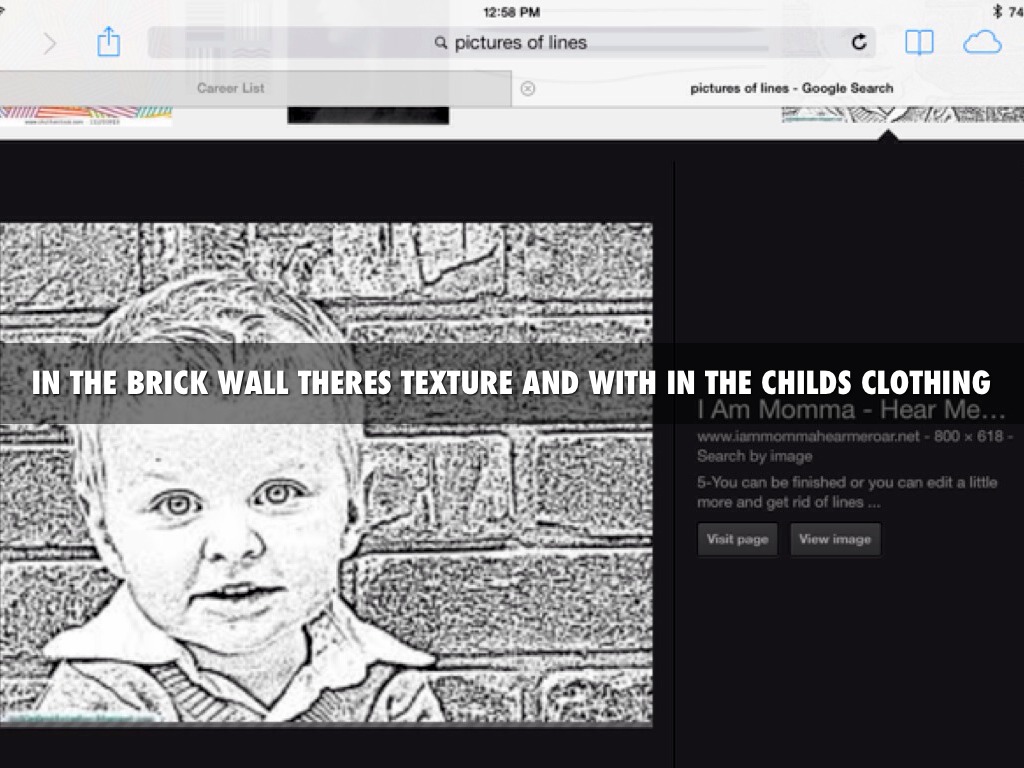The height and width of the screenshot is (768, 1024).
Task: Select the dark thumbnail in results row
Action: 368,115
